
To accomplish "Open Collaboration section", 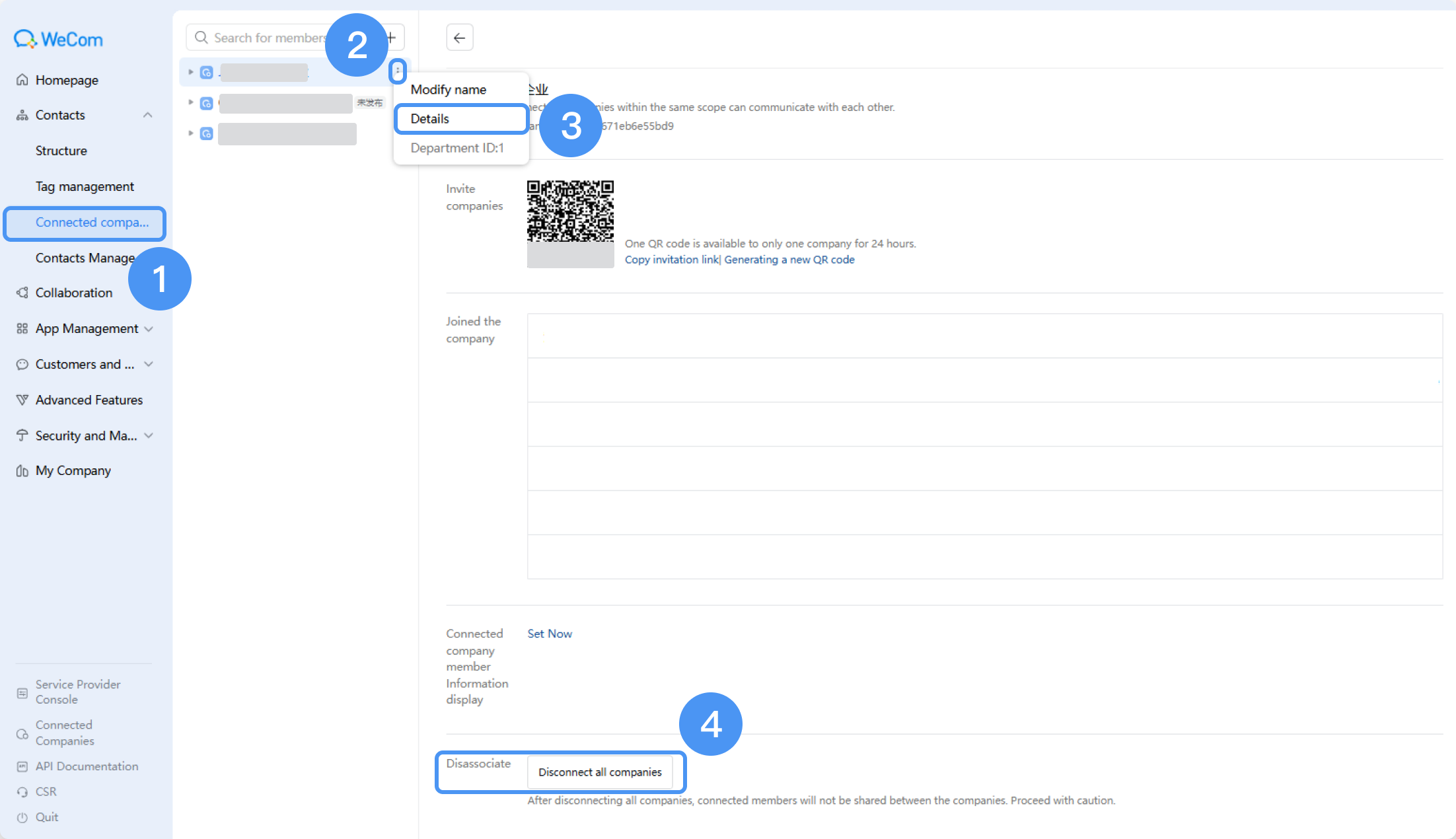I will click(x=74, y=293).
